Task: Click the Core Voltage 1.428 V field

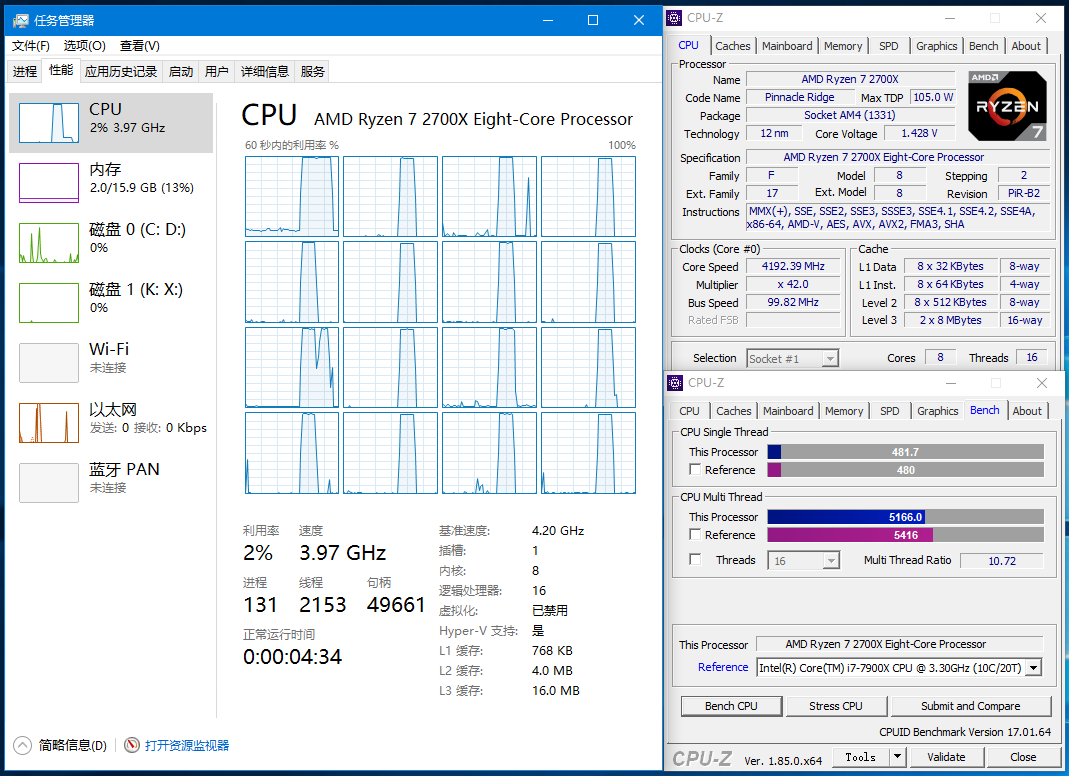Action: pyautogui.click(x=919, y=133)
